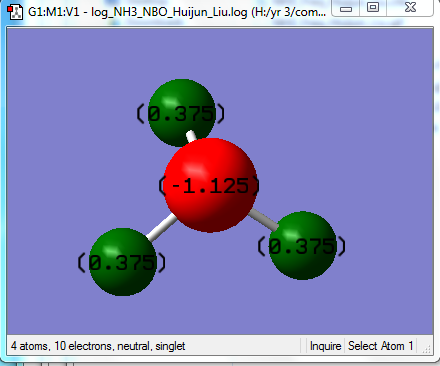Select the red nitrogen atom labeled -1.125
This screenshot has height=366, width=440.
point(210,185)
